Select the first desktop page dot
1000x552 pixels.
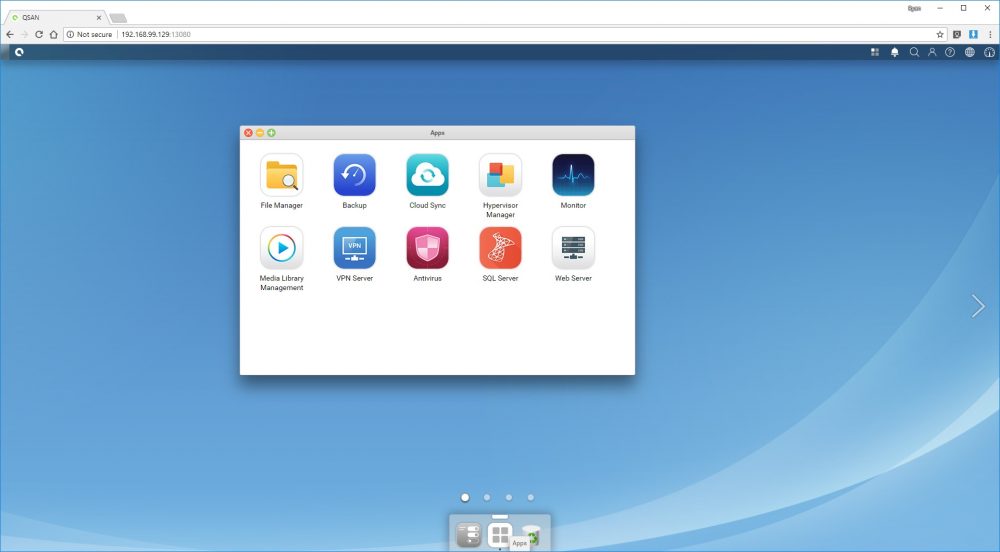pyautogui.click(x=465, y=497)
